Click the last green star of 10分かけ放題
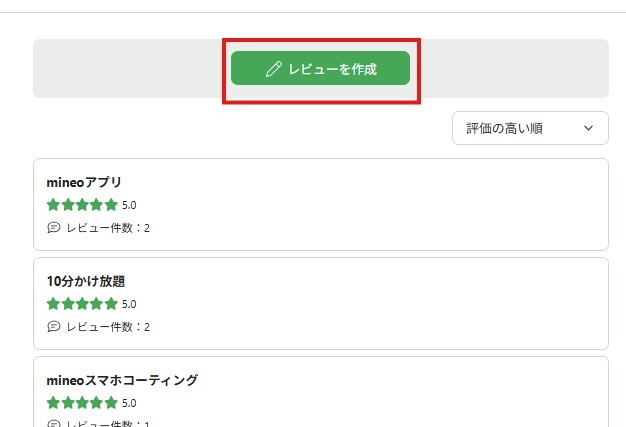Viewport: 626px width, 427px height. 111,304
